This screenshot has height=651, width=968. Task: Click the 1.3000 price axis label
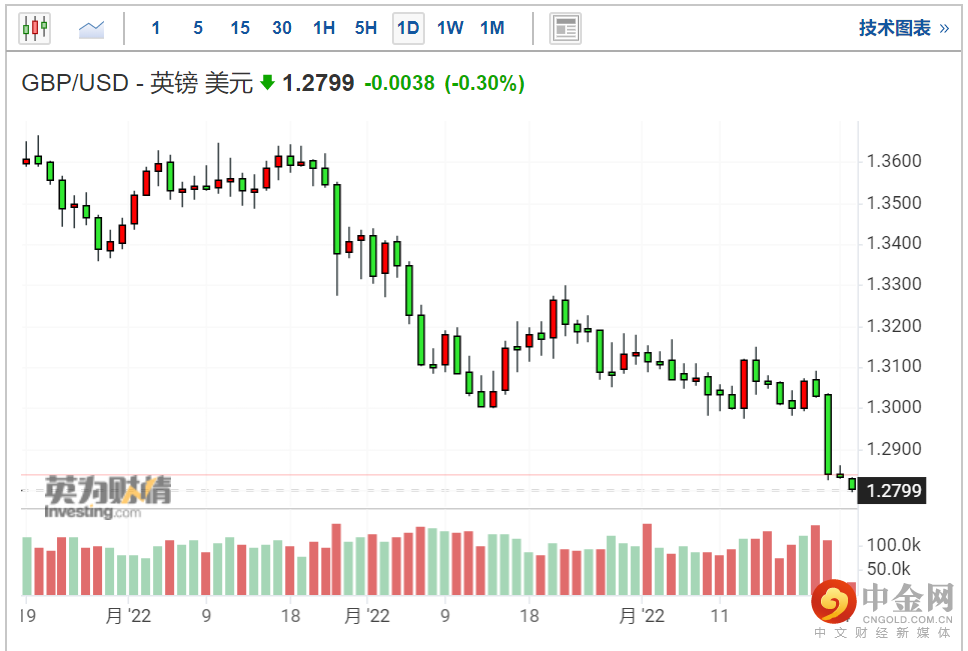894,407
